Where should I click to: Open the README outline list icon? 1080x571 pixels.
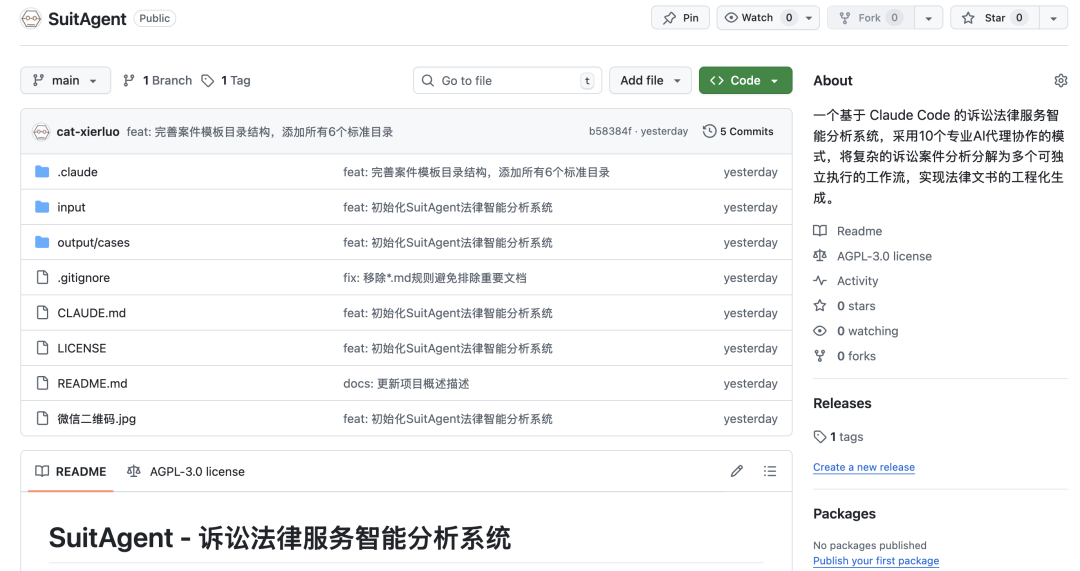pos(770,471)
